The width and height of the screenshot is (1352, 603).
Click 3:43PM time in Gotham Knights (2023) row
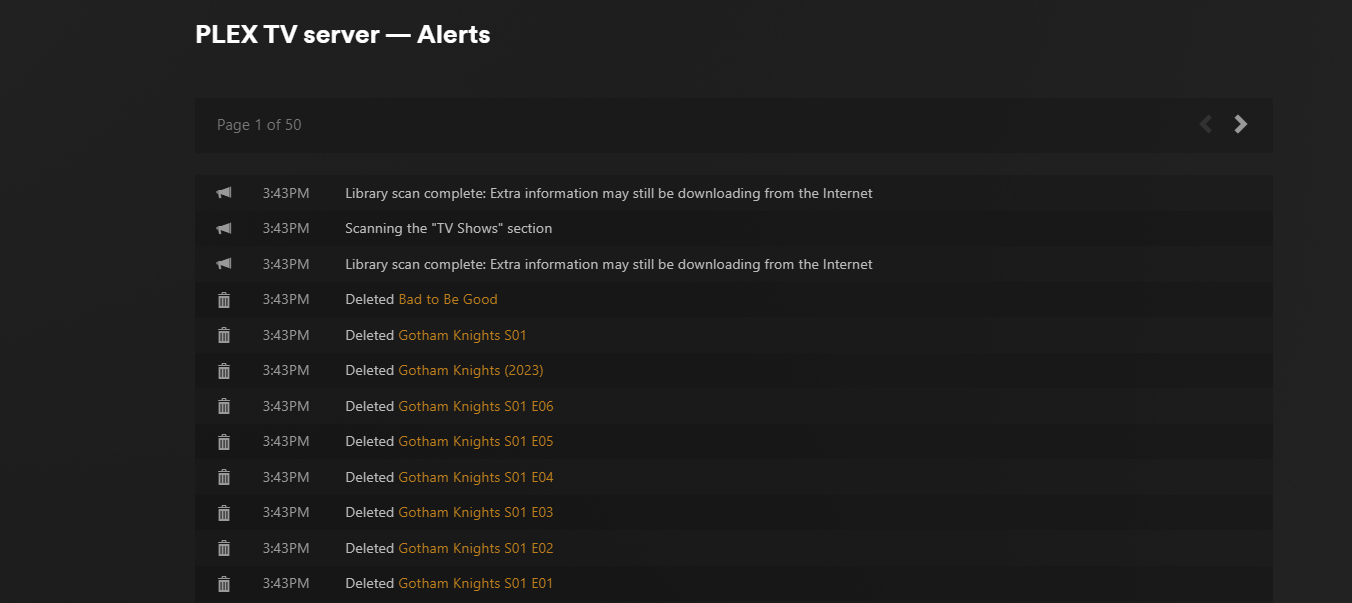286,370
